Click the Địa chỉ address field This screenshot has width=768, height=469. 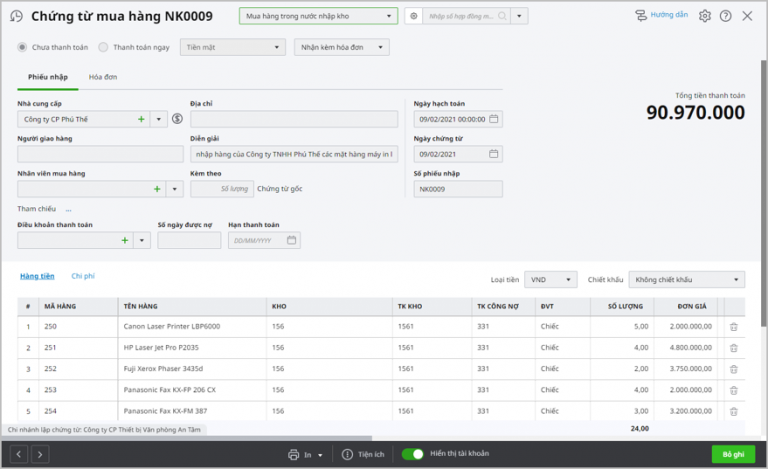(x=294, y=119)
